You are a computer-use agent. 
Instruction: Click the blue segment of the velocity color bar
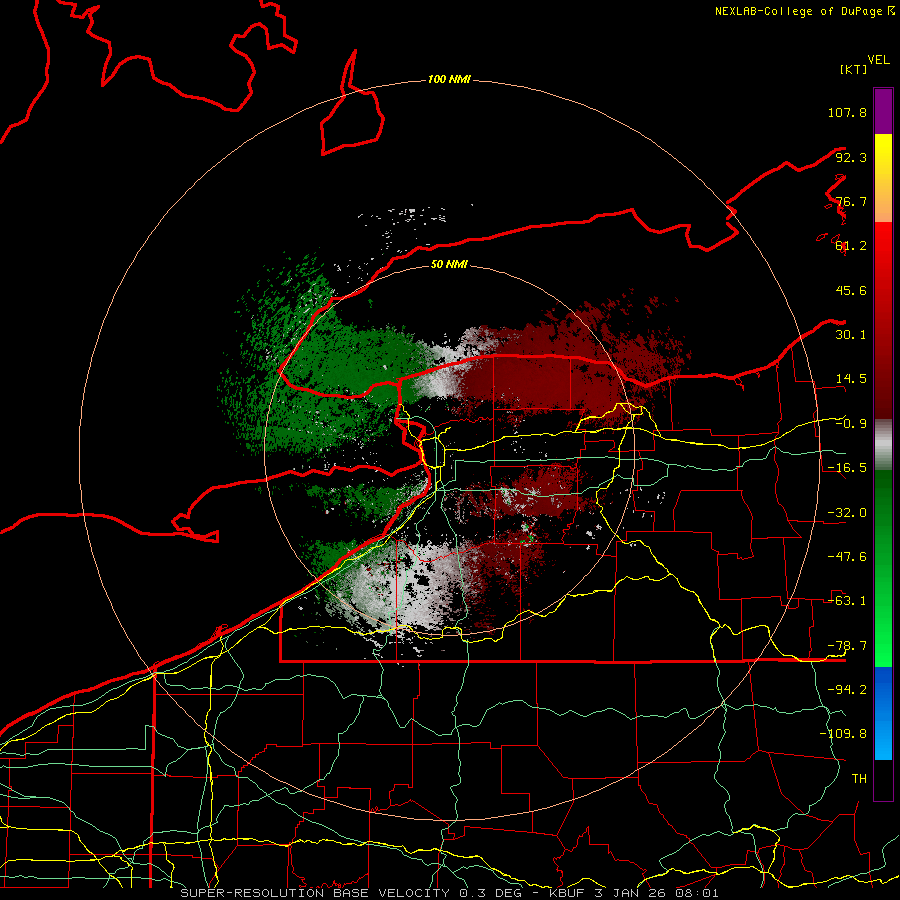[x=883, y=713]
